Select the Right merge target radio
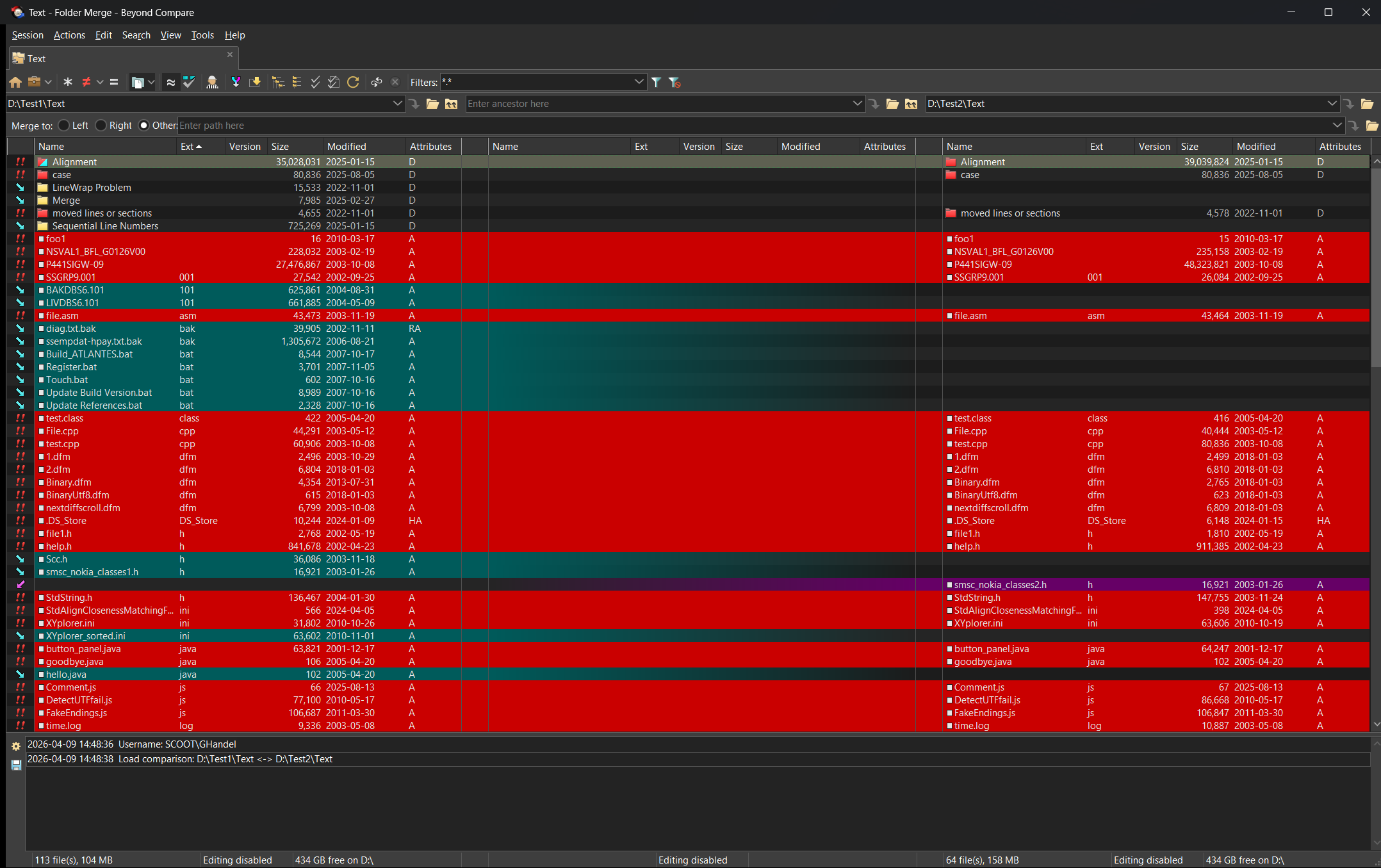 101,126
